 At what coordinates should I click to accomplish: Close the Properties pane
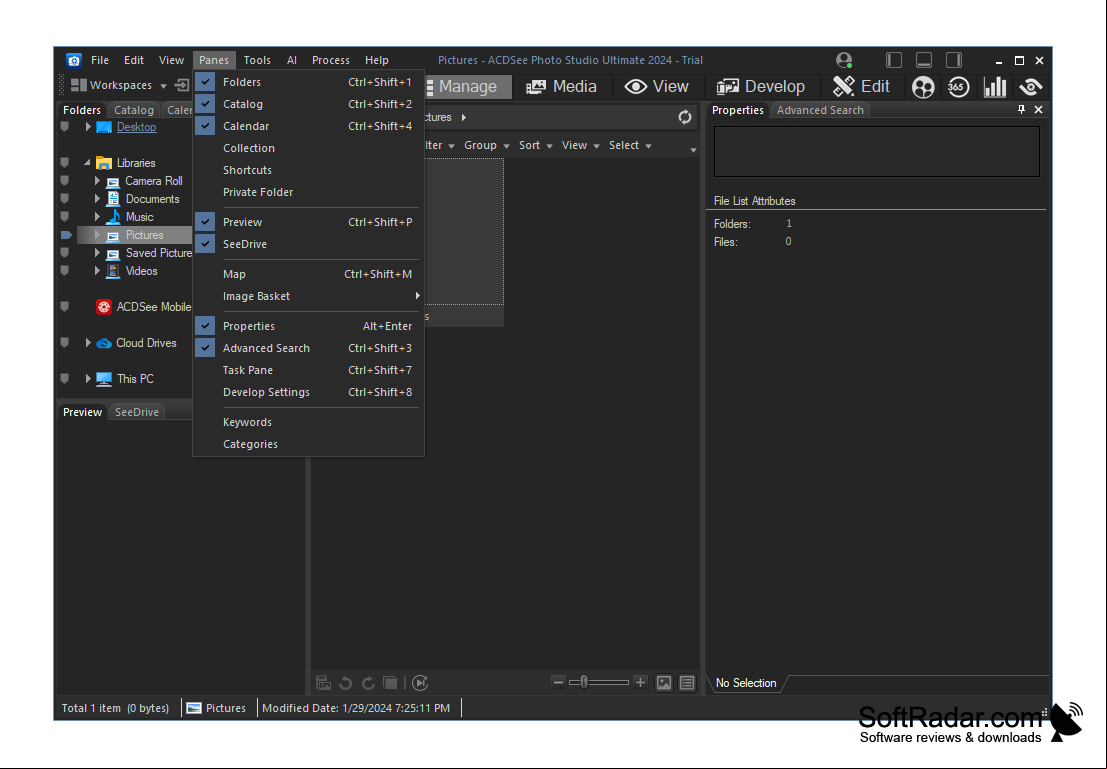pyautogui.click(x=1039, y=109)
